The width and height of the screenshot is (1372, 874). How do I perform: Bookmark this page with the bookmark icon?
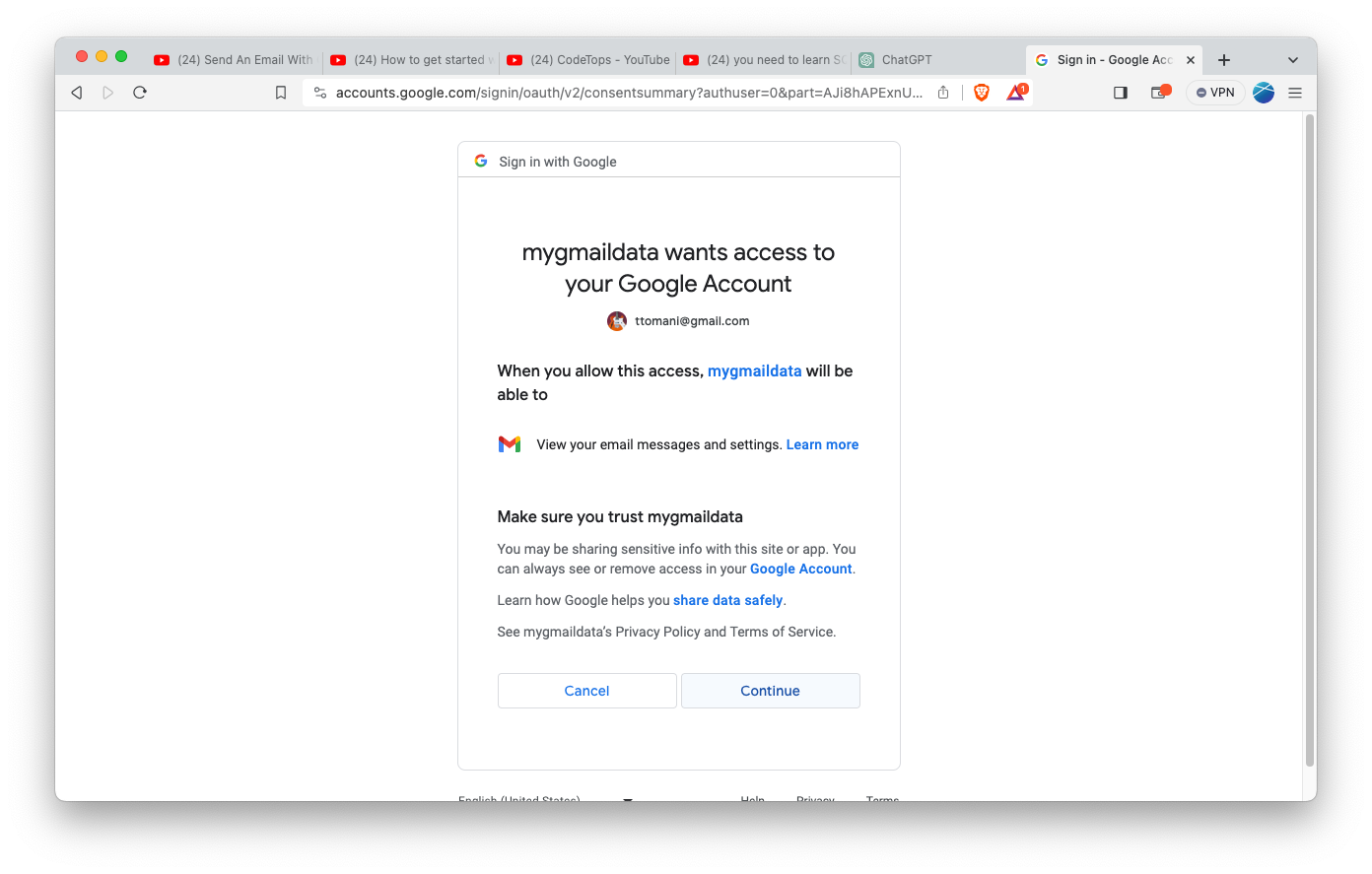pos(281,93)
